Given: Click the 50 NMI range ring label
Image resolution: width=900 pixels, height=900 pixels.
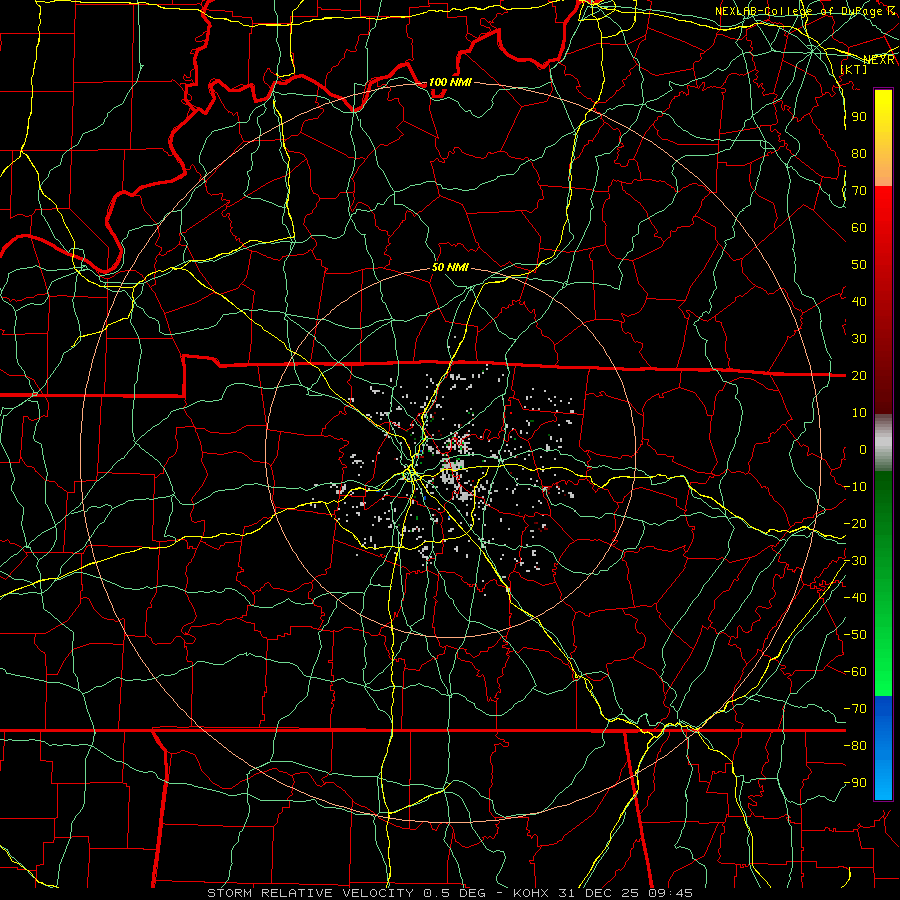Looking at the screenshot, I should [x=450, y=267].
